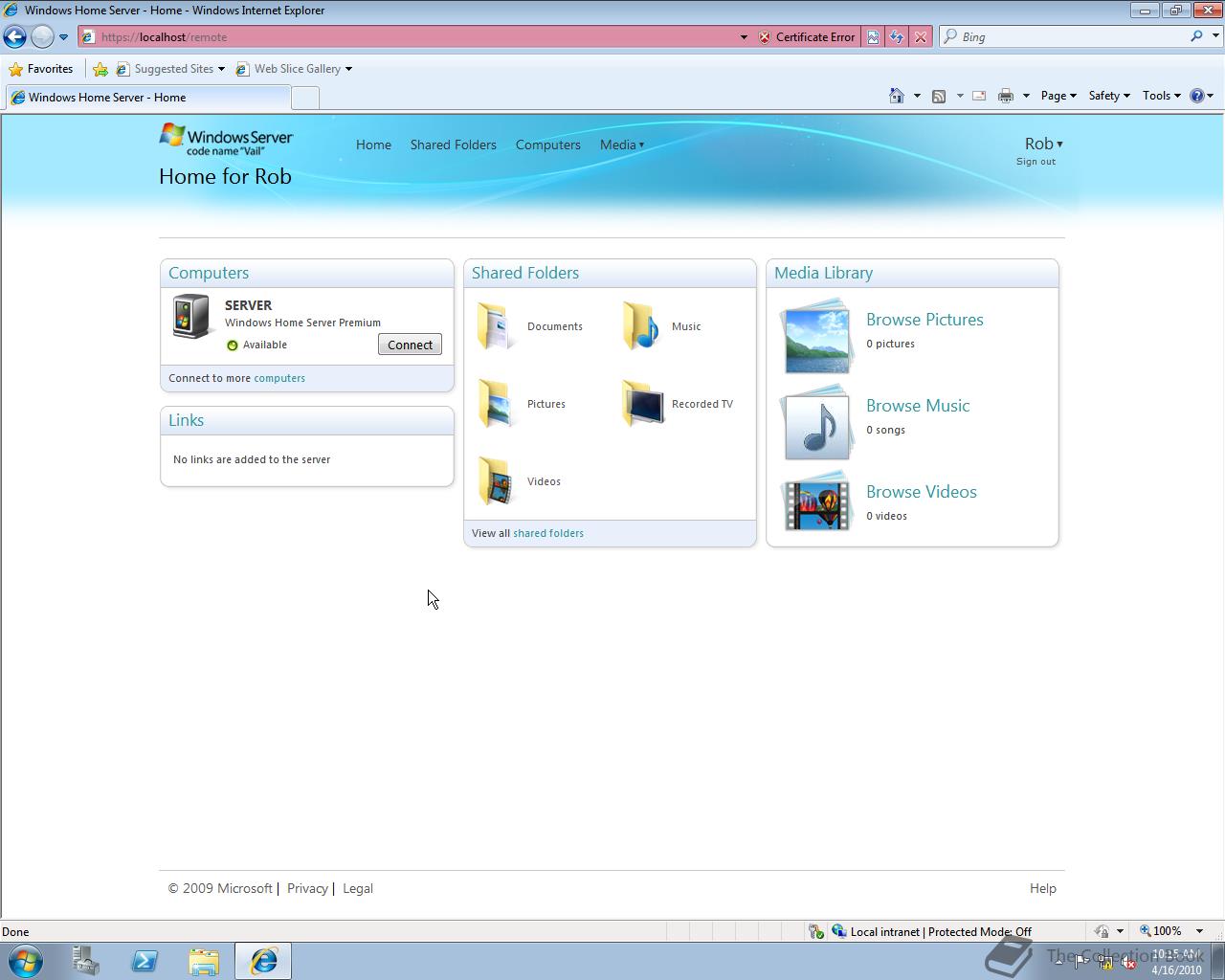
Task: Open the Rob user dropdown
Action: click(1043, 144)
